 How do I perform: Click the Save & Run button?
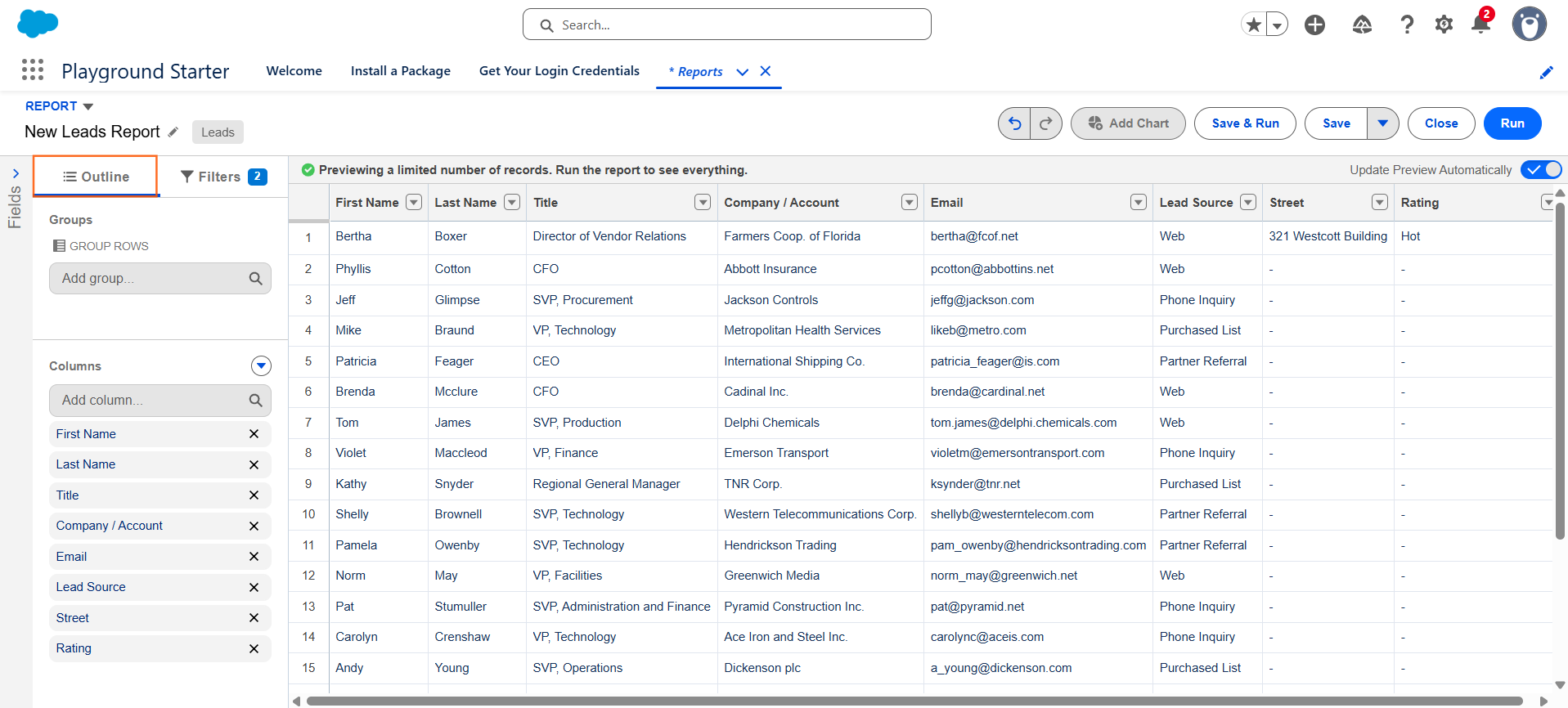pyautogui.click(x=1245, y=123)
